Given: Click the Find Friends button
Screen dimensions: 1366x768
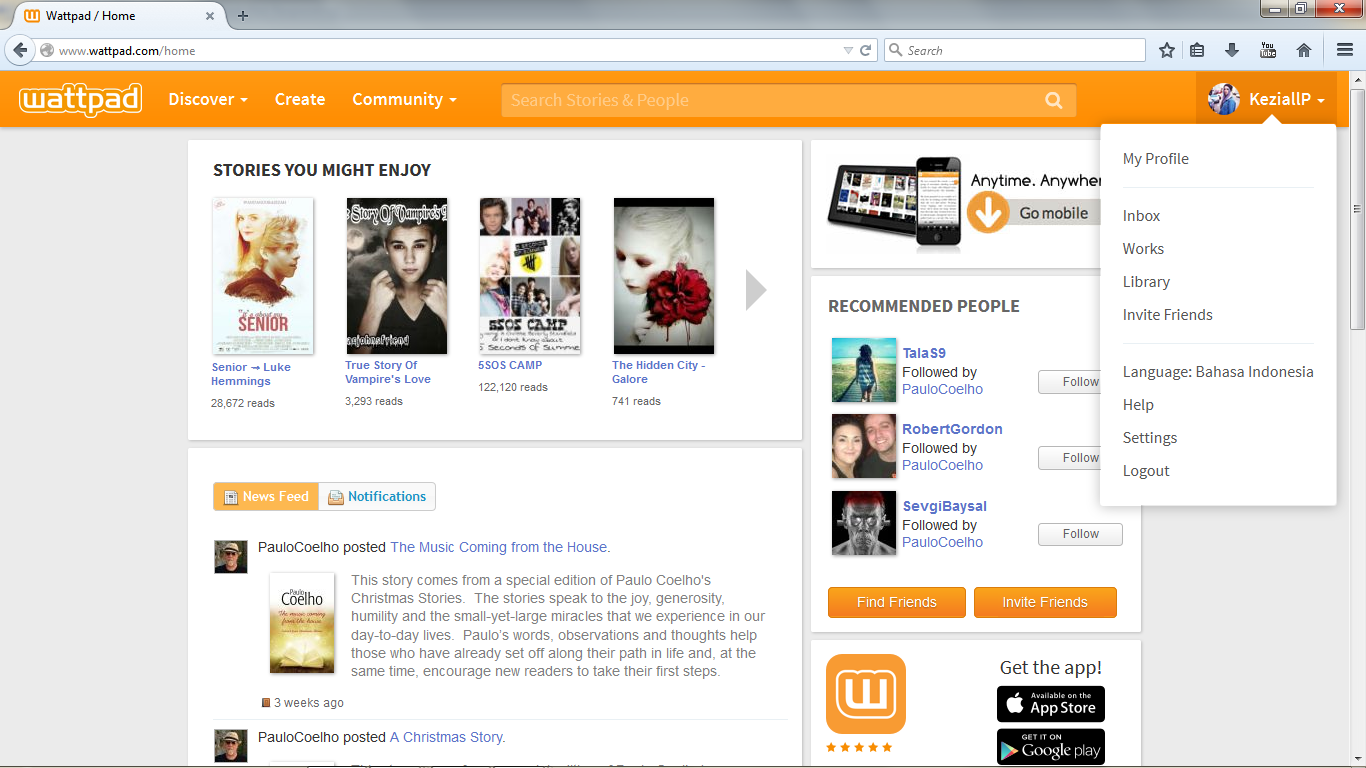Looking at the screenshot, I should click(x=897, y=602).
